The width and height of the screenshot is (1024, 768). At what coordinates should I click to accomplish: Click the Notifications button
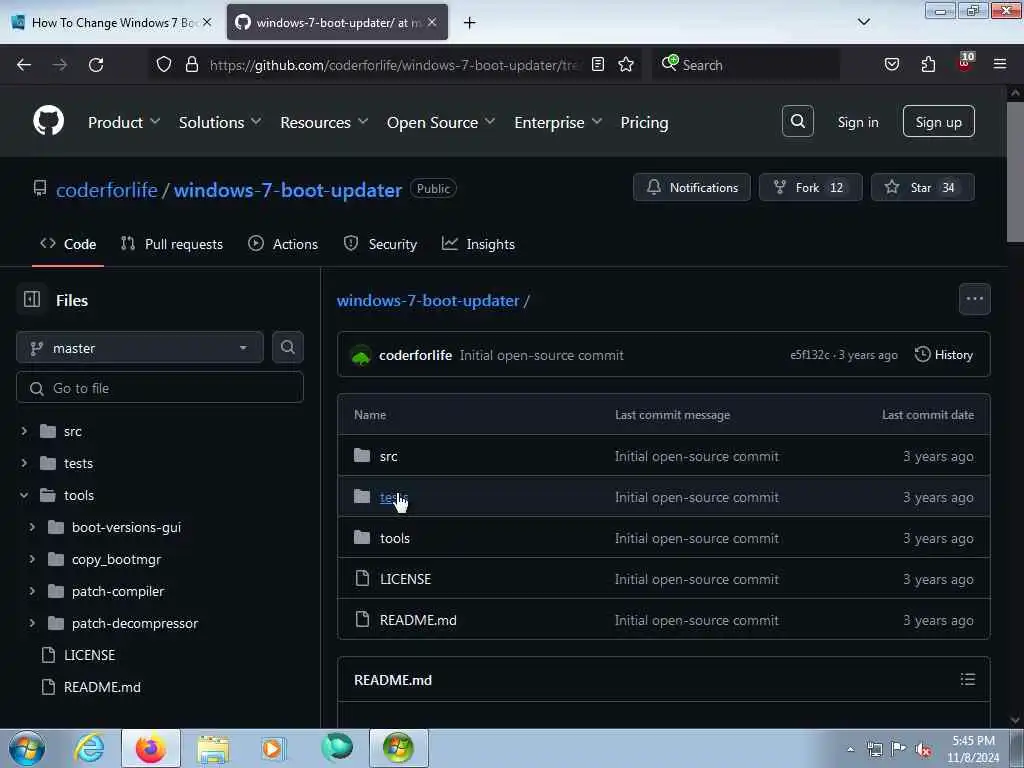point(692,187)
